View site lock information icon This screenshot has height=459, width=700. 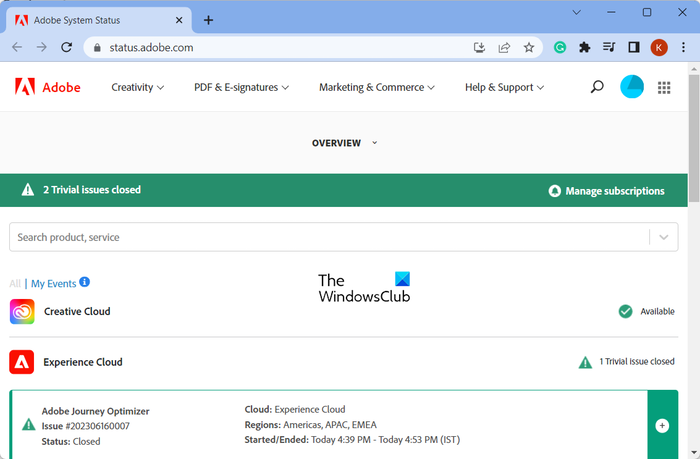97,48
